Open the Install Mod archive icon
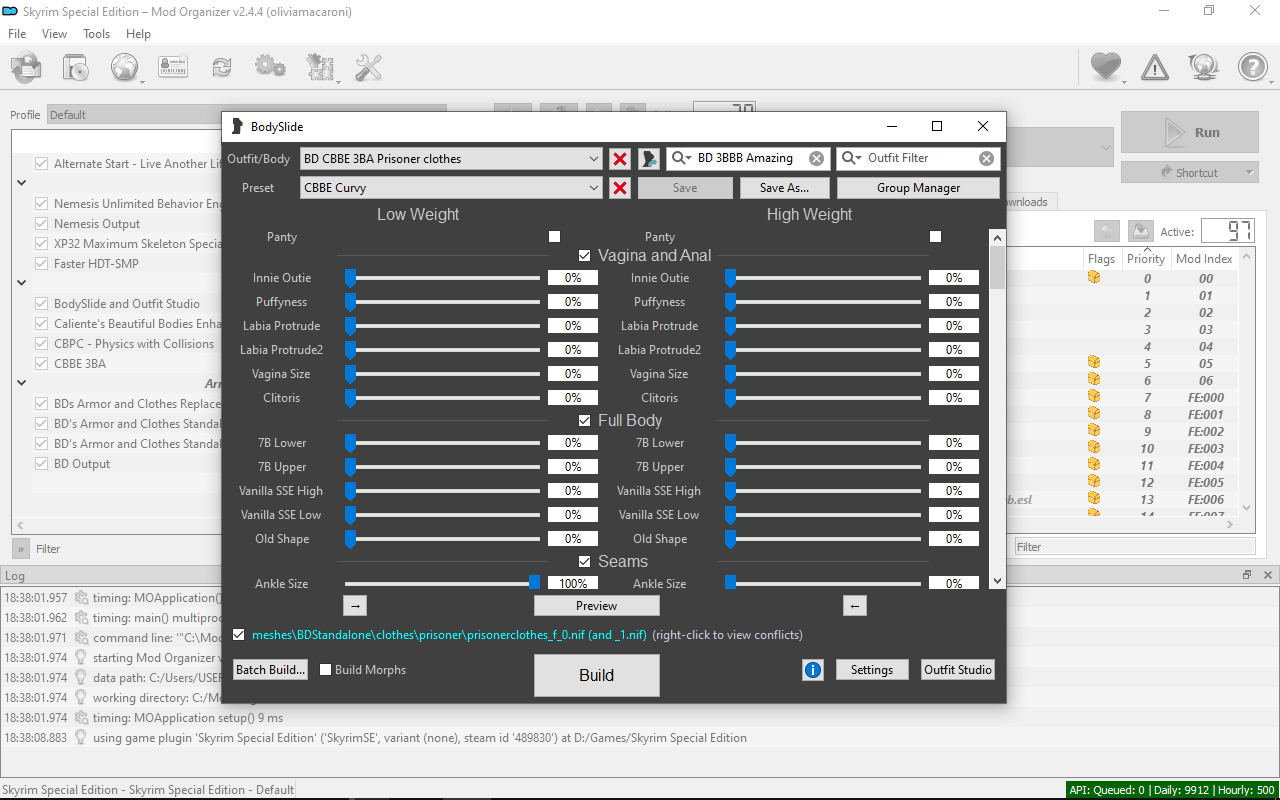 click(26, 67)
